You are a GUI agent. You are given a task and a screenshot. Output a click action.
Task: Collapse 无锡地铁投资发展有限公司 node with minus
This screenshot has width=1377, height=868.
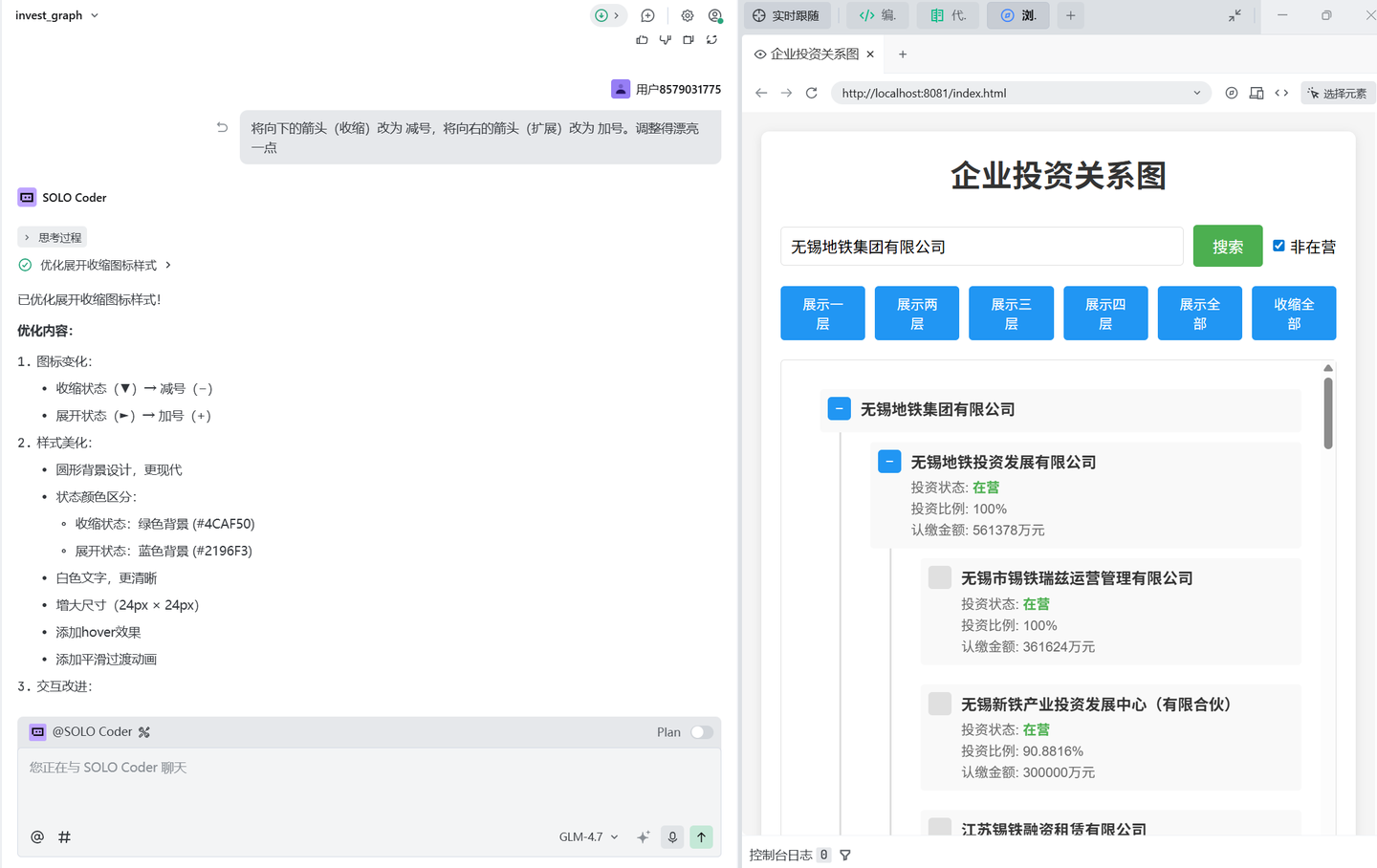889,462
